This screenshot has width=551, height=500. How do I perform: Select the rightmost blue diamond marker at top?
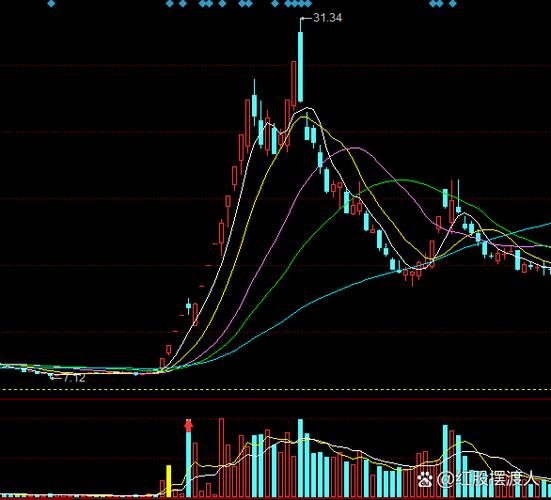click(453, 4)
